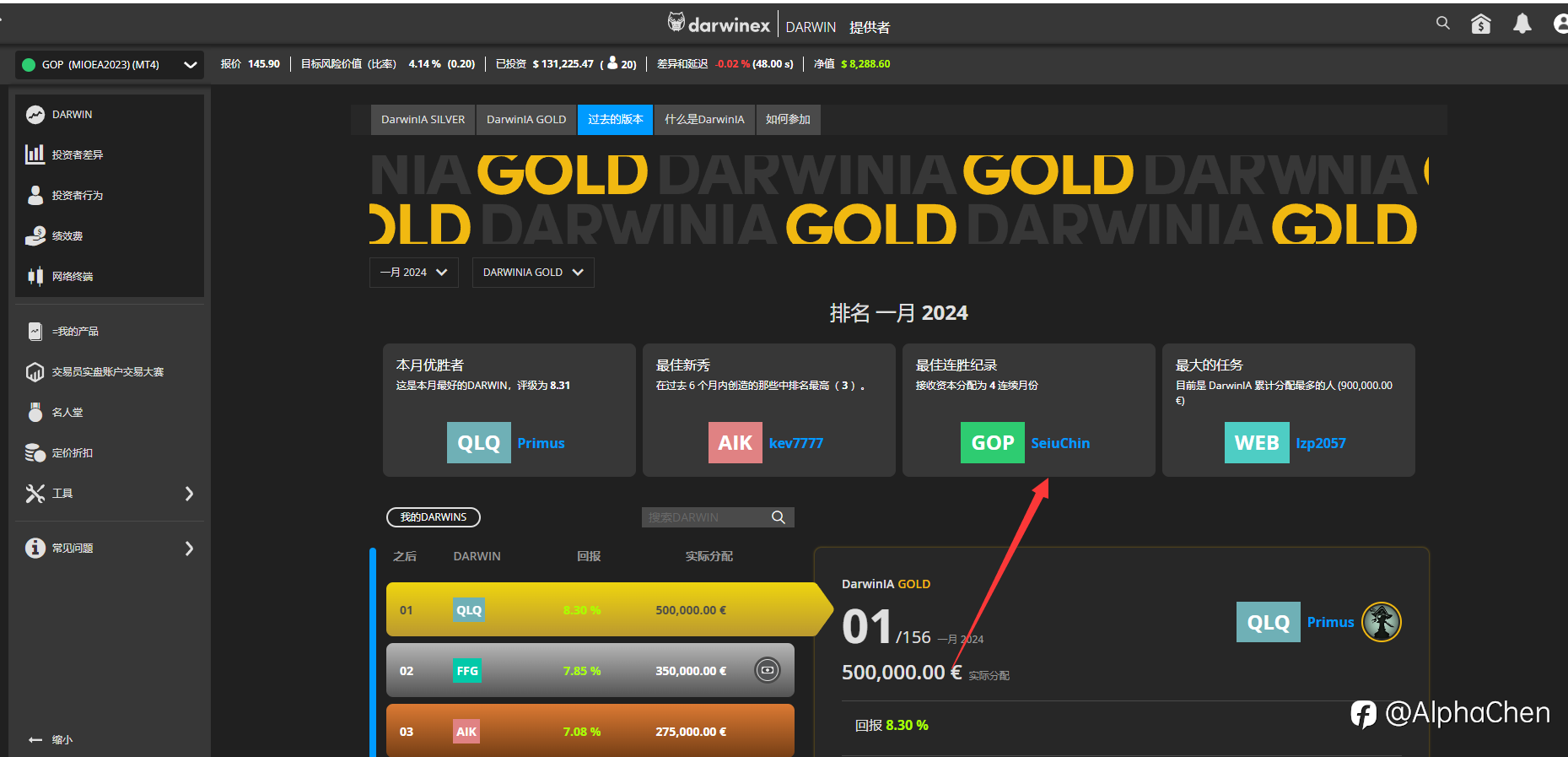Sort by 实际分配 column header
The image size is (1568, 757).
(709, 556)
